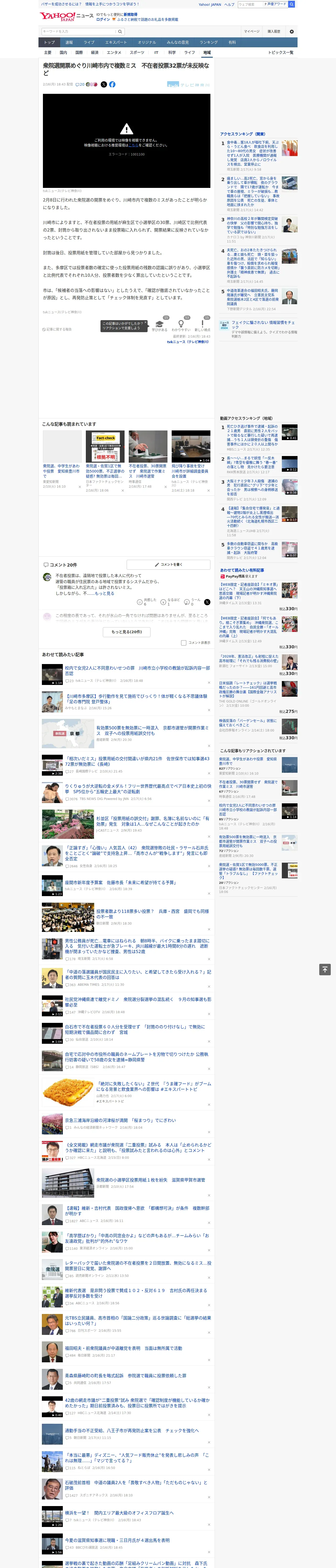Image resolution: width=336 pixels, height=1568 pixels.
Task: Click the keyword search magnifier button
Action: [x=121, y=31]
